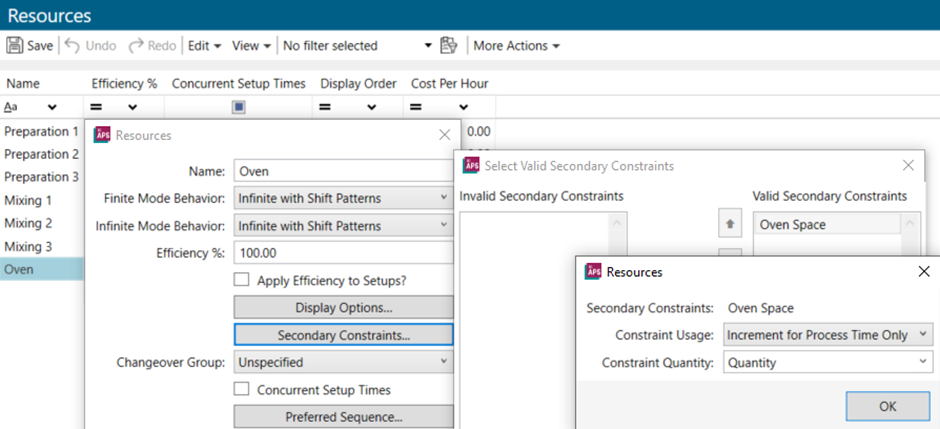This screenshot has height=429, width=940.
Task: Click the Name column text filter icon
Action: pyautogui.click(x=11, y=107)
